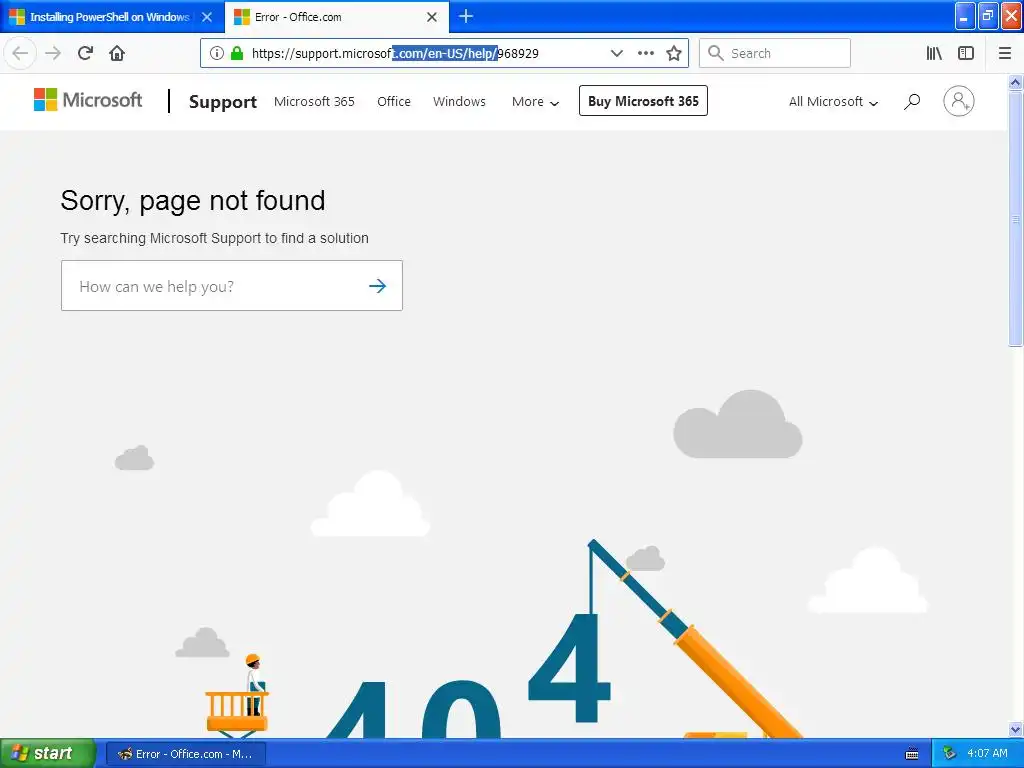Click Try searching Microsoft Support text
This screenshot has width=1024, height=768.
tap(214, 238)
